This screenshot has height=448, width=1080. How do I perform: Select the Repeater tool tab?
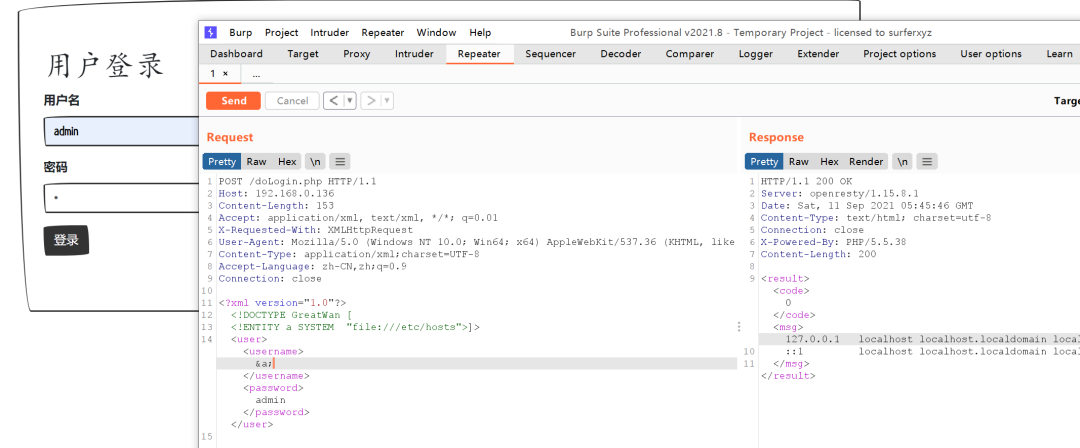click(x=479, y=54)
